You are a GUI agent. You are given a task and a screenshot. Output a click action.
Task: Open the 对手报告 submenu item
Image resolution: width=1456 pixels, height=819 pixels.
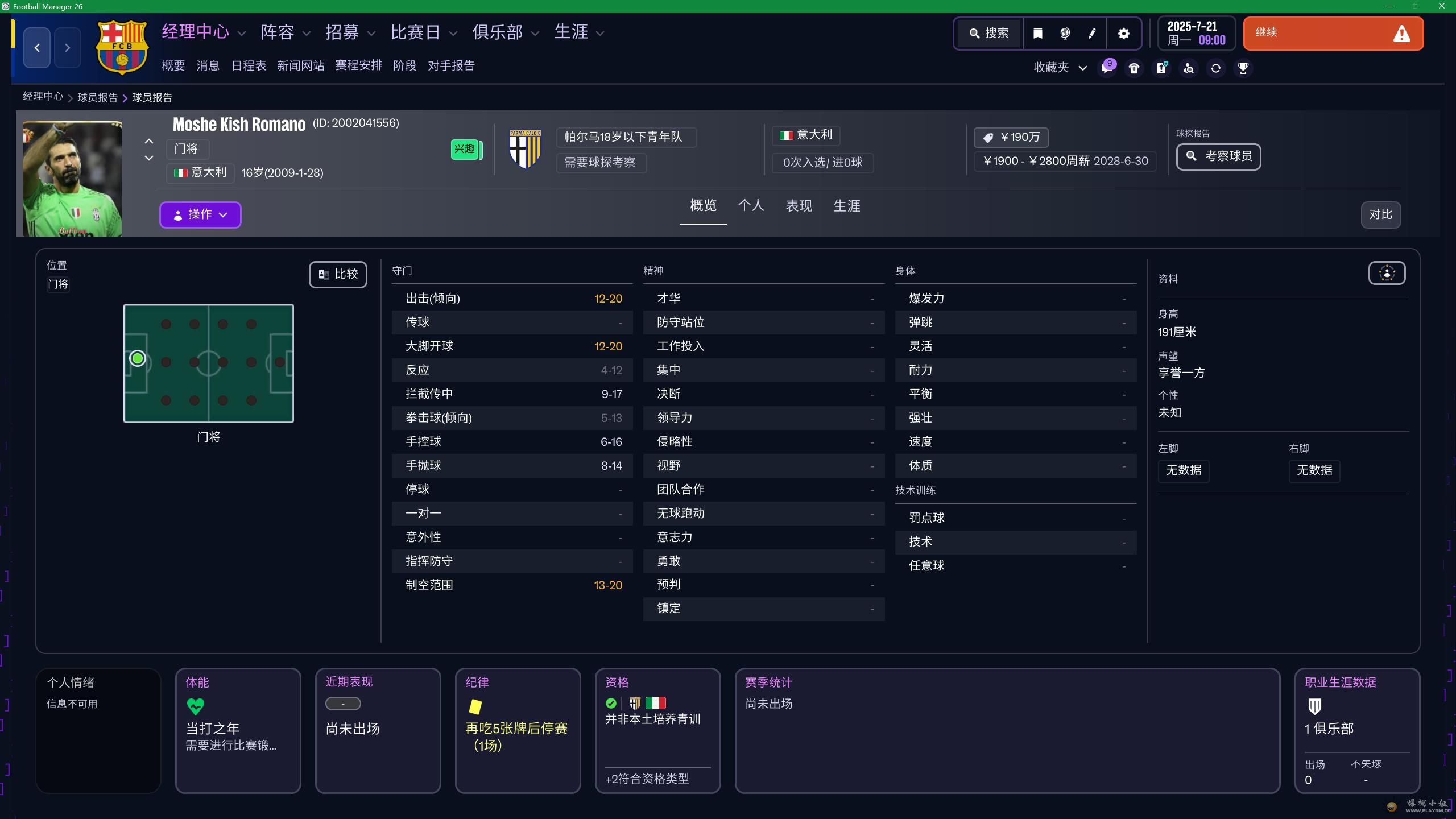click(x=451, y=66)
